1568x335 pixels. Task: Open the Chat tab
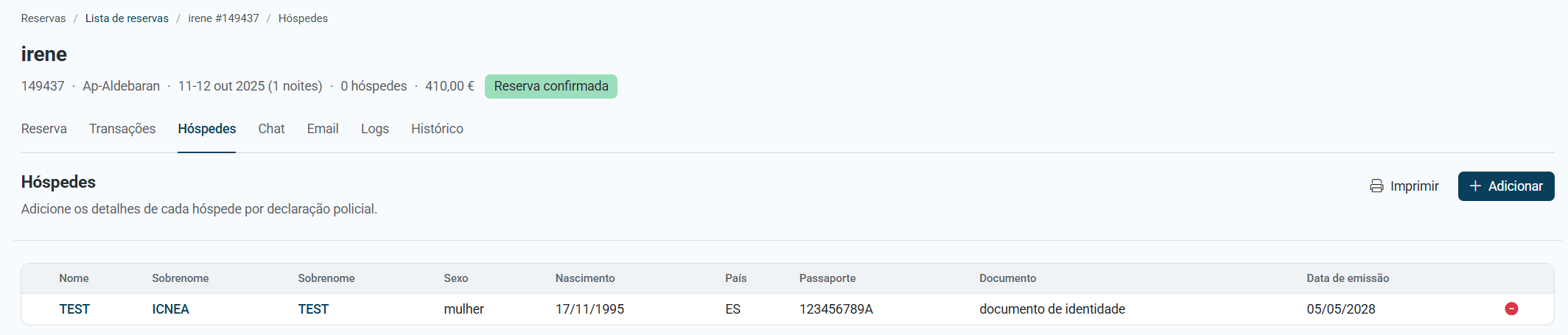pyautogui.click(x=271, y=129)
